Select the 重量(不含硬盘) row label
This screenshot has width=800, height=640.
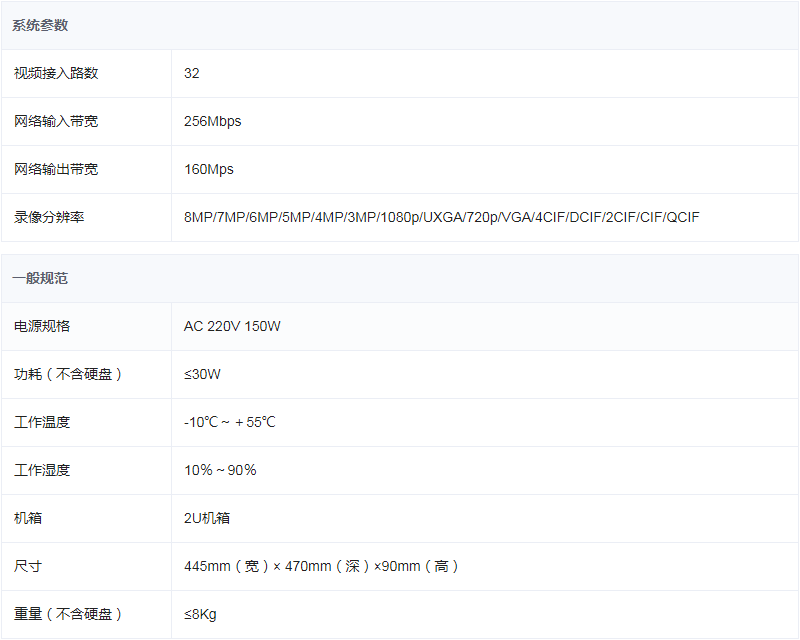pos(68,614)
